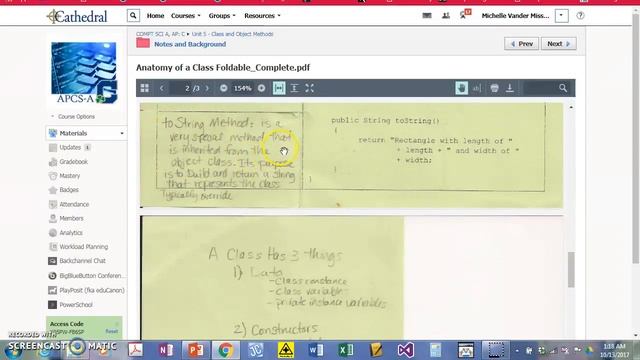
Task: Open the help question mark icon
Action: click(x=580, y=16)
